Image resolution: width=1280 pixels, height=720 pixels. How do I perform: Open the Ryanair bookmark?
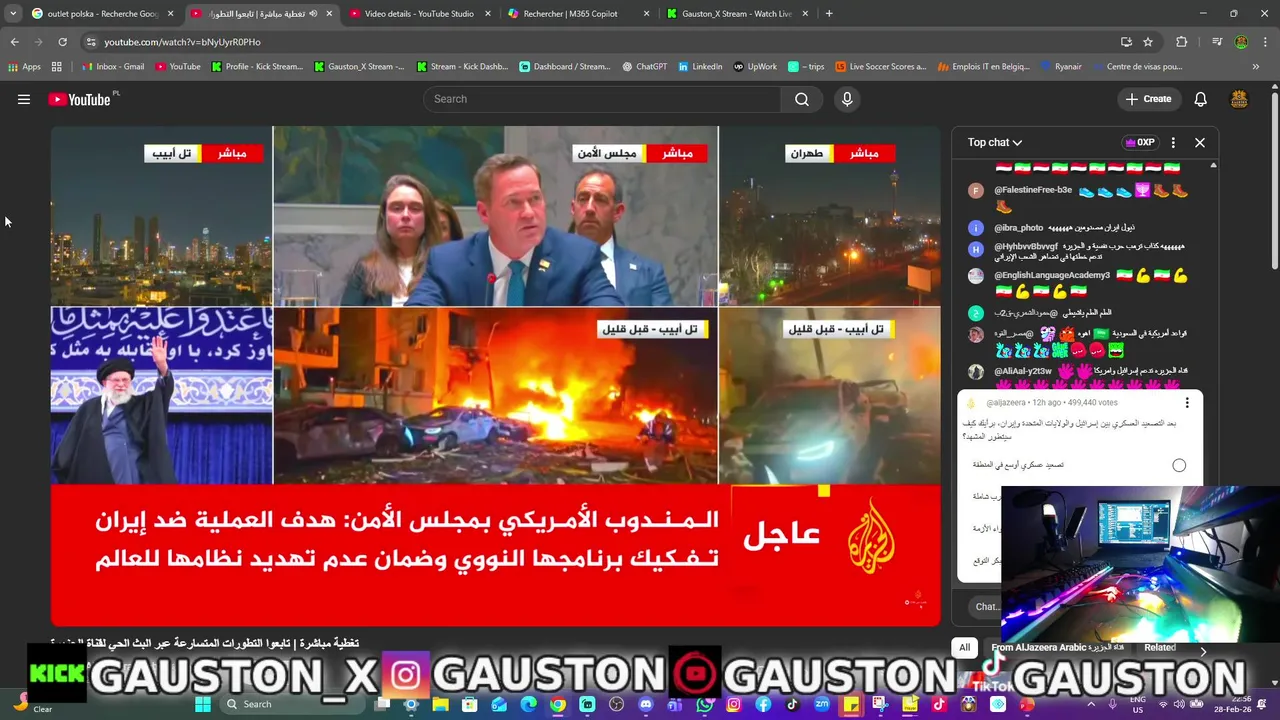(x=1060, y=67)
